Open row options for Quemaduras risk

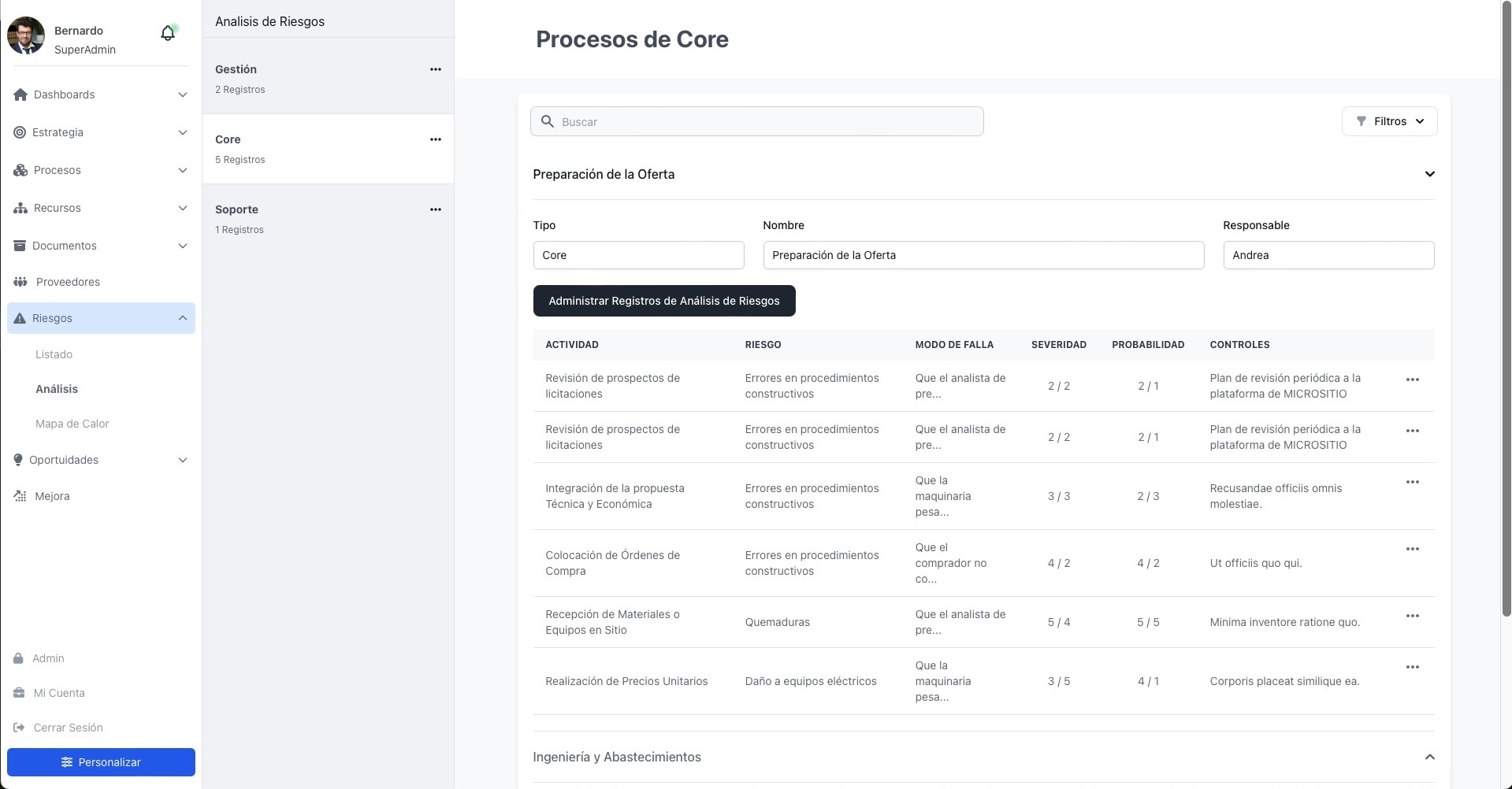(x=1412, y=616)
